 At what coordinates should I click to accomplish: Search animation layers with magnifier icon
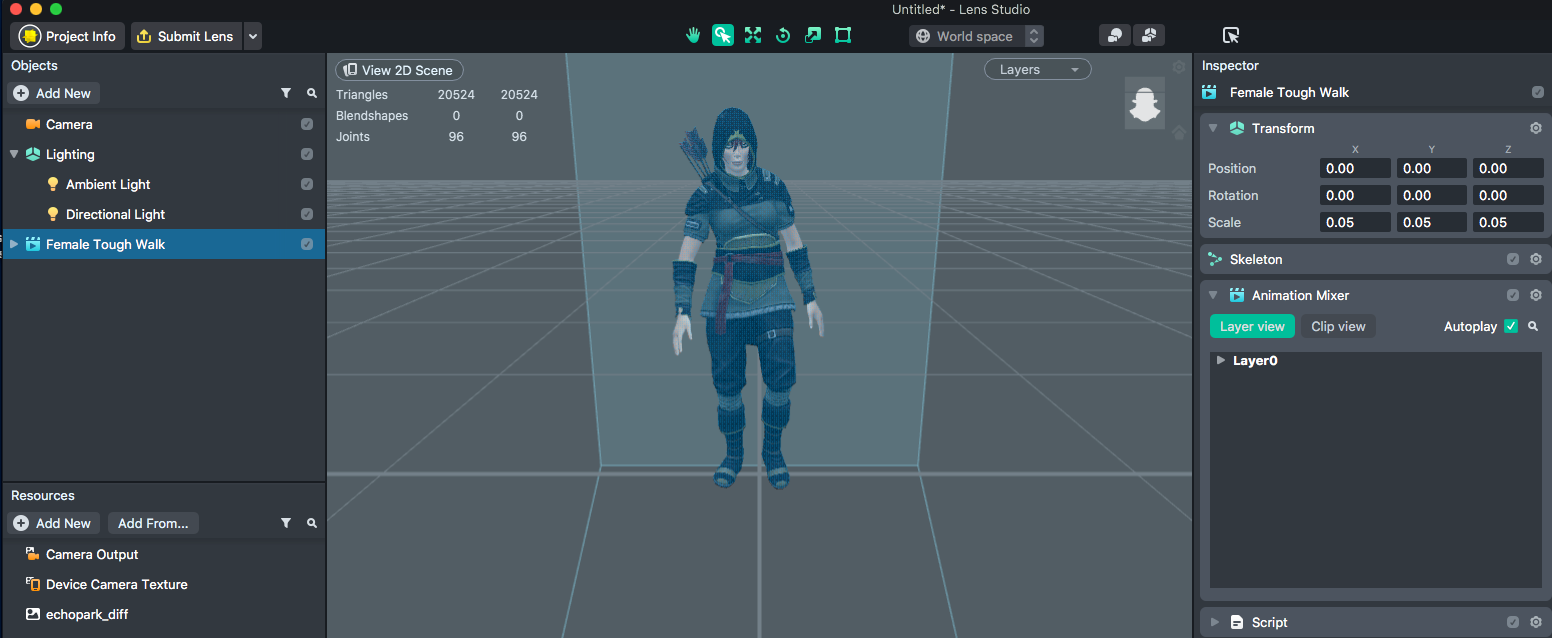[1533, 326]
